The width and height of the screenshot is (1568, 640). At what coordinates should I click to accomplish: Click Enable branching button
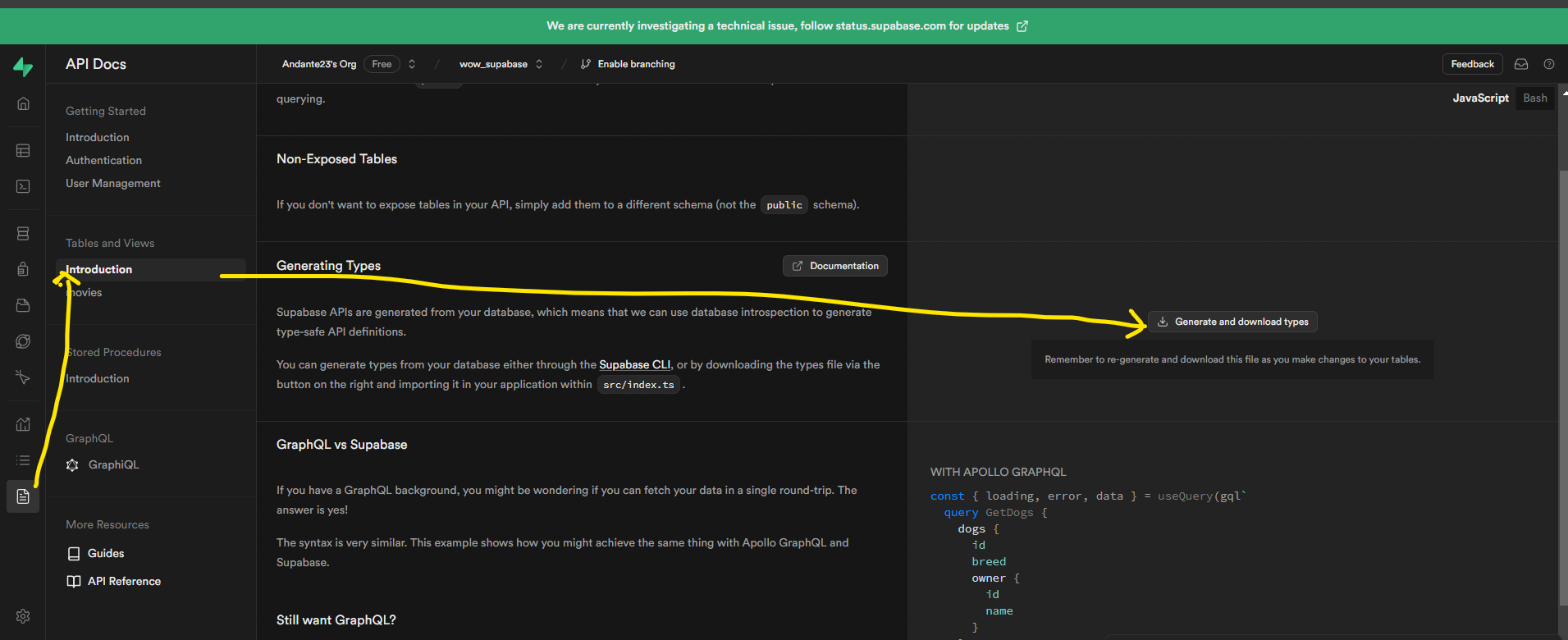[628, 64]
